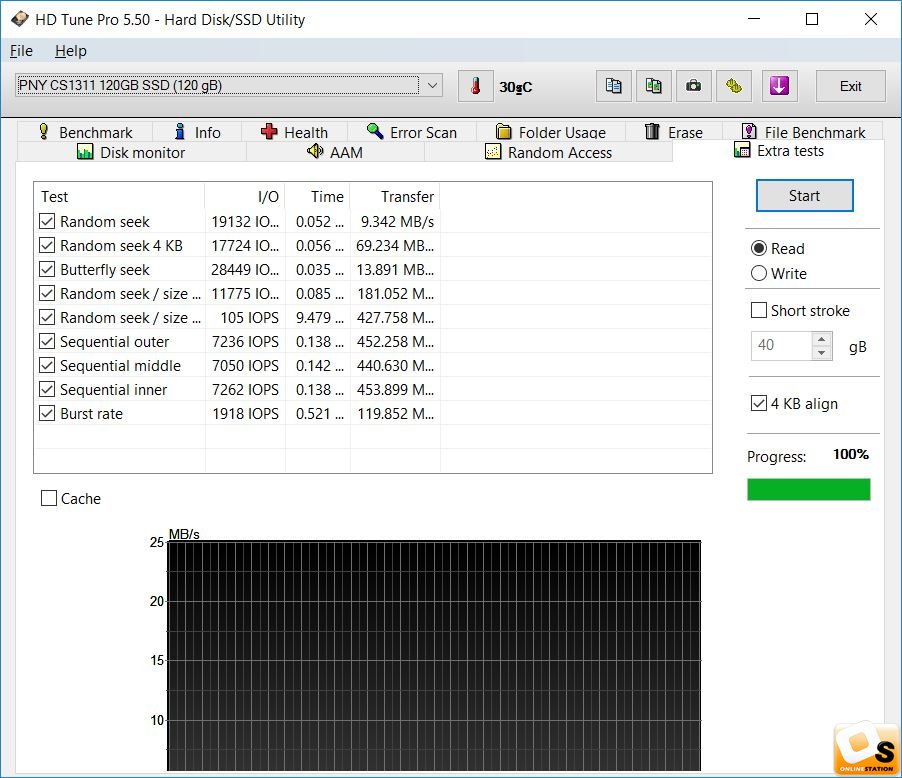Enable the Cache checkbox
This screenshot has width=902, height=778.
coord(49,498)
